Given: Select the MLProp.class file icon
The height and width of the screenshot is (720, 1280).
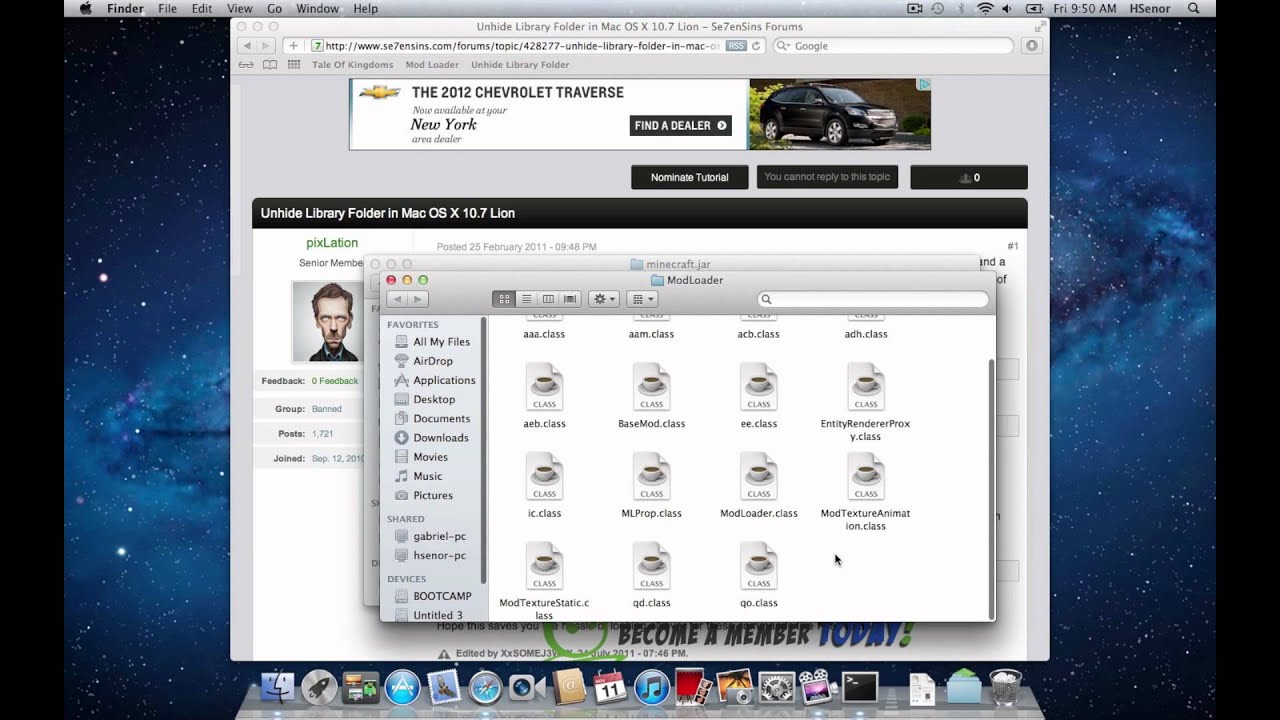Looking at the screenshot, I should coord(652,477).
